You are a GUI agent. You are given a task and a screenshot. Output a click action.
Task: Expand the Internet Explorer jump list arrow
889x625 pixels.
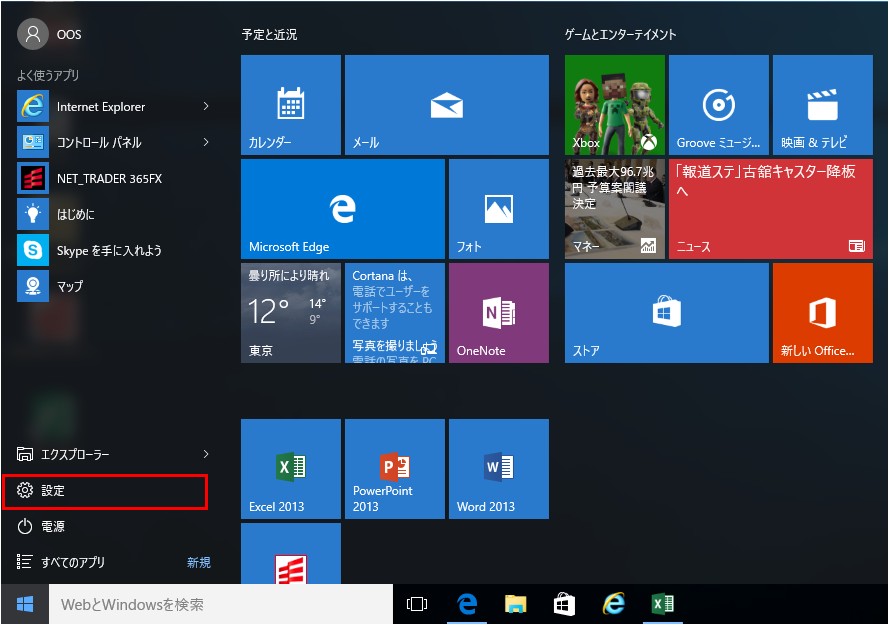tap(206, 106)
